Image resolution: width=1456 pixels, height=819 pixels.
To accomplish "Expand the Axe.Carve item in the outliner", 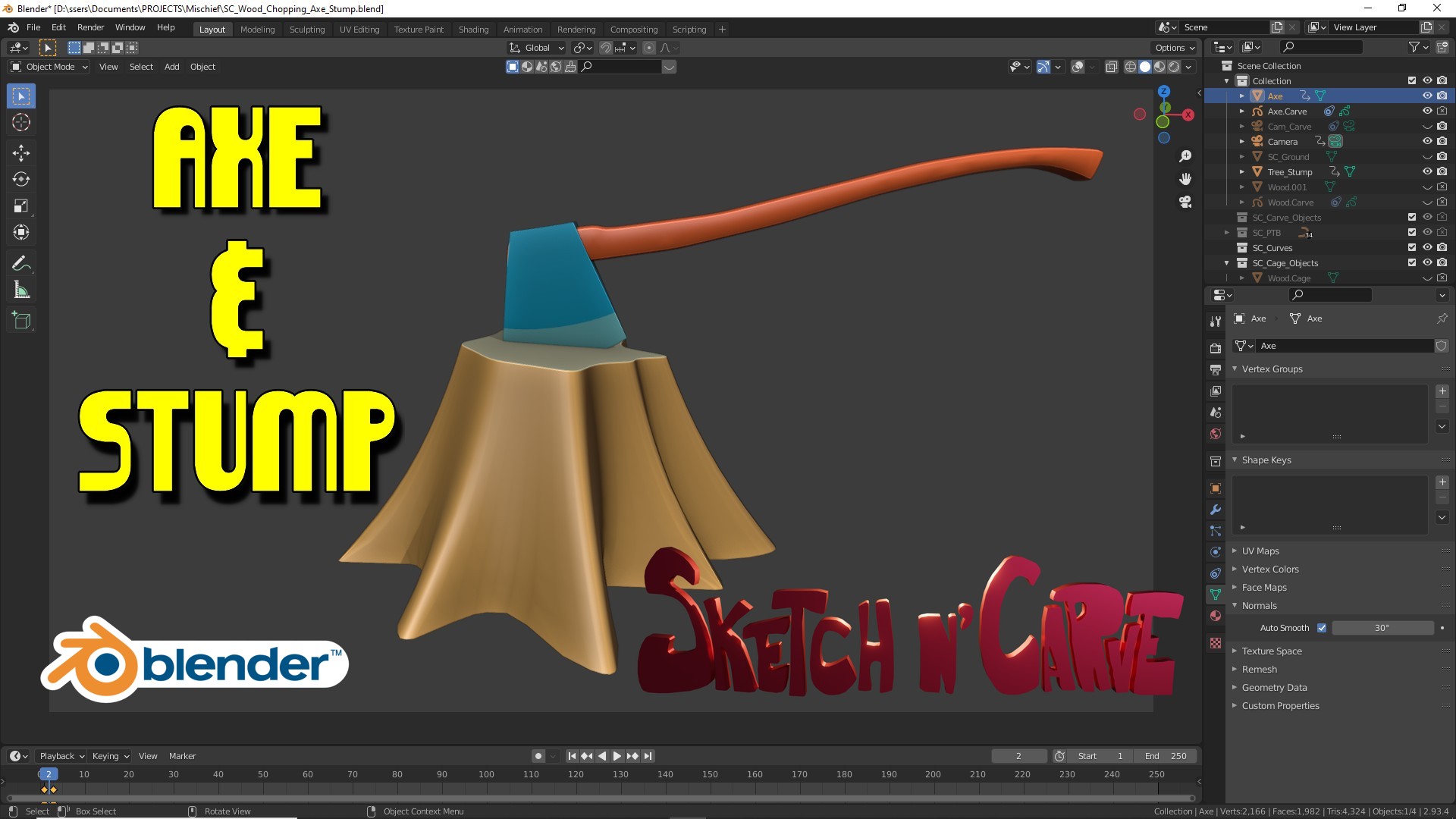I will tap(1242, 111).
